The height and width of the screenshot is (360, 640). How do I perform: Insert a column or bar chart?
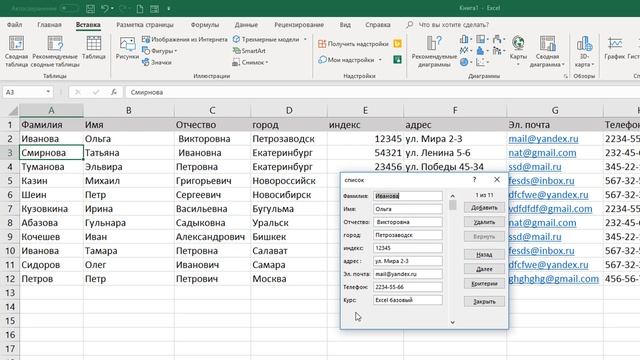pyautogui.click(x=464, y=40)
